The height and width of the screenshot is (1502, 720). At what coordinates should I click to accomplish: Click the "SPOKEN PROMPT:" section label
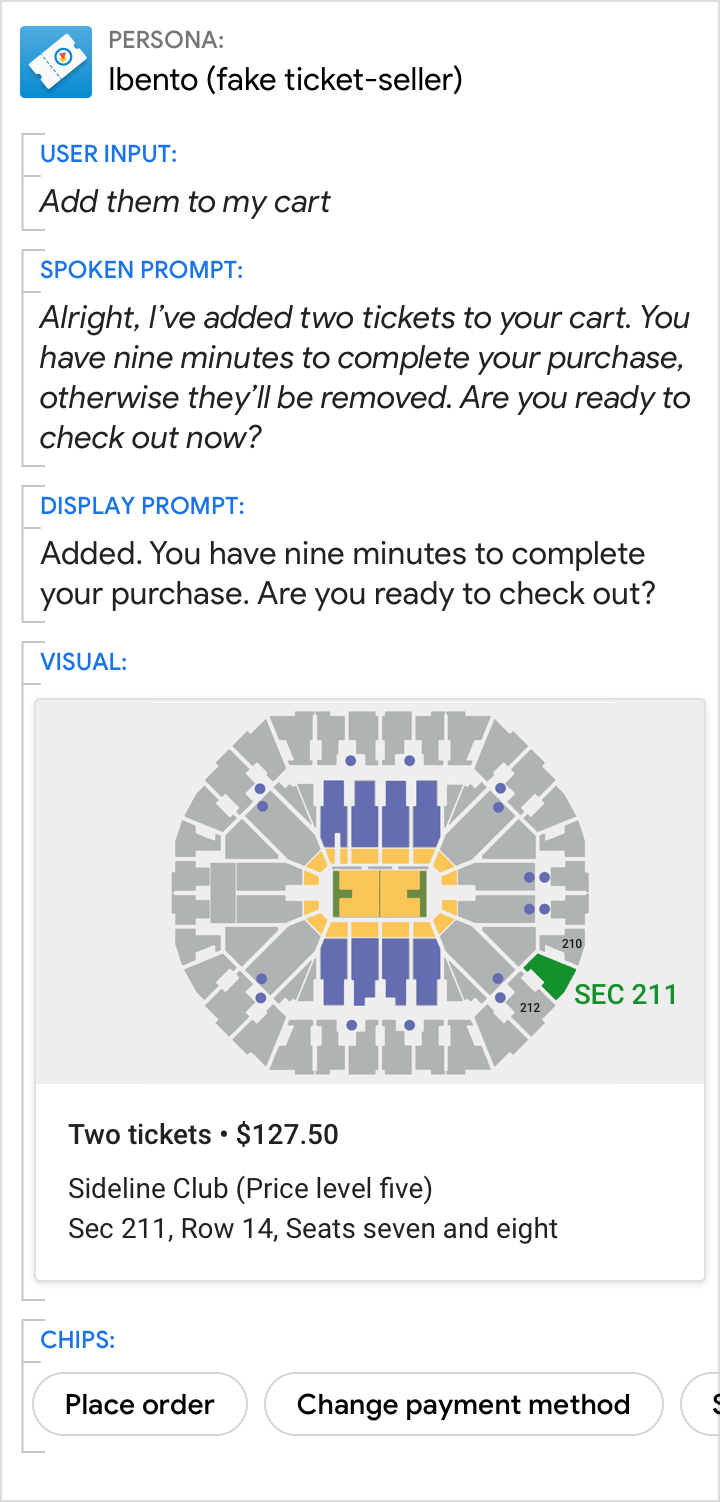(141, 270)
